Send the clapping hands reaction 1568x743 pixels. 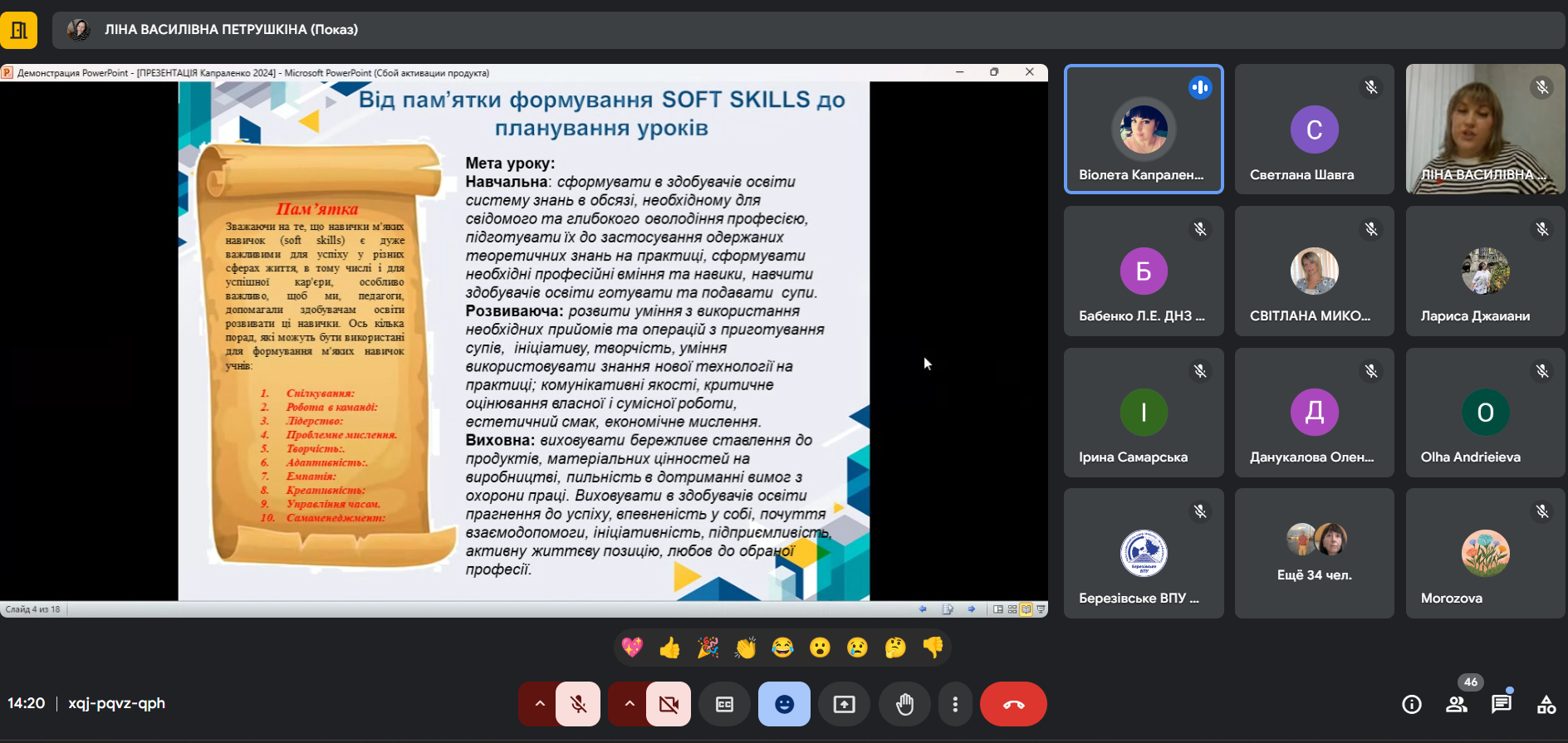point(745,648)
